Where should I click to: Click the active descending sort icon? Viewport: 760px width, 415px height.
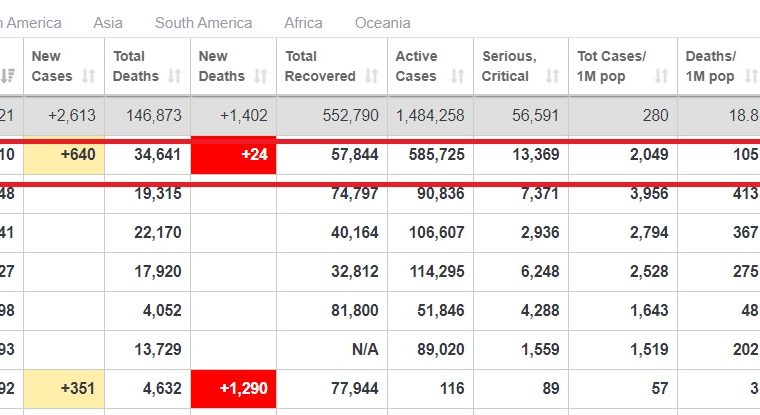point(8,76)
